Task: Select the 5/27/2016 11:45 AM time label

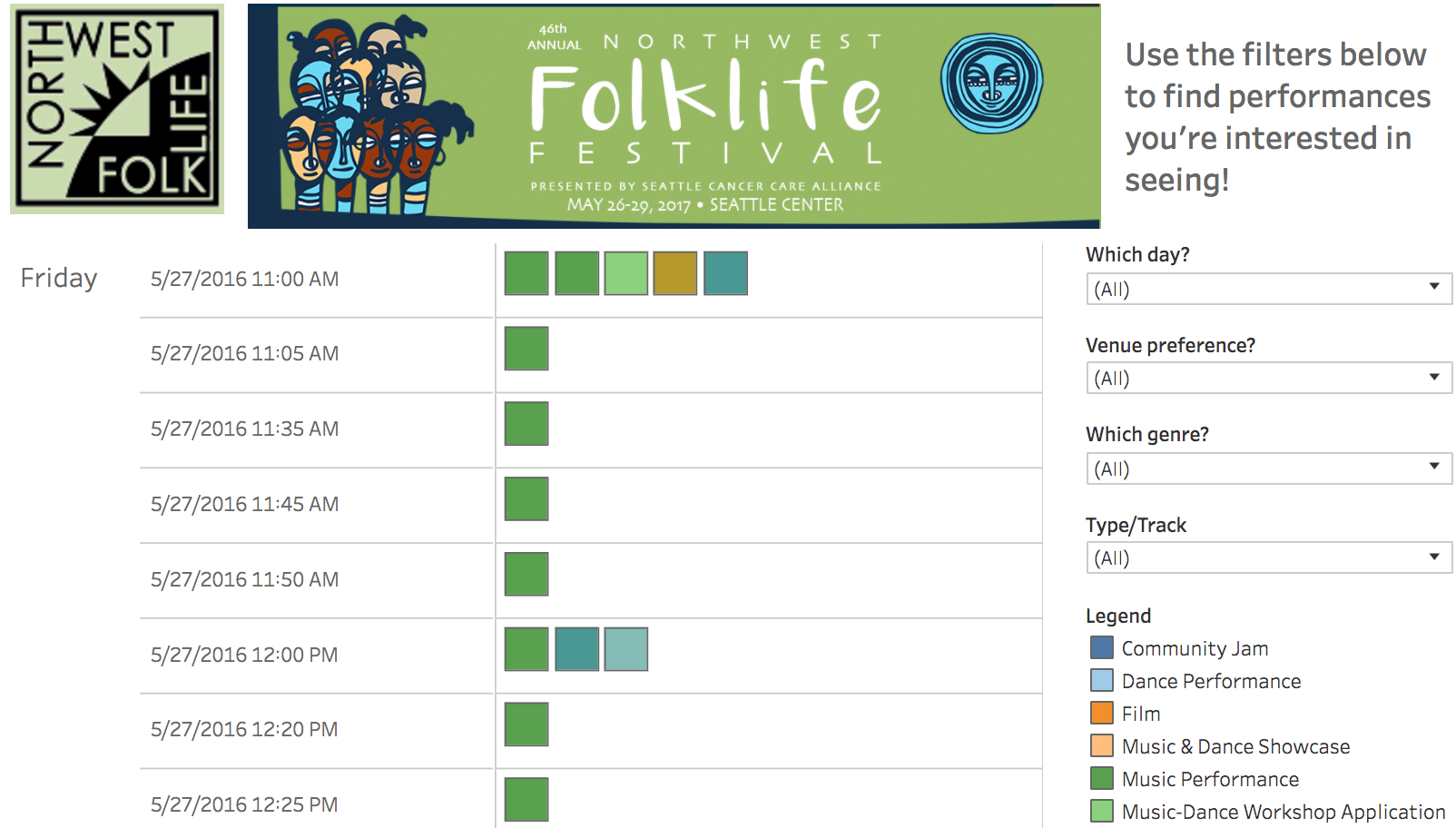Action: [244, 504]
